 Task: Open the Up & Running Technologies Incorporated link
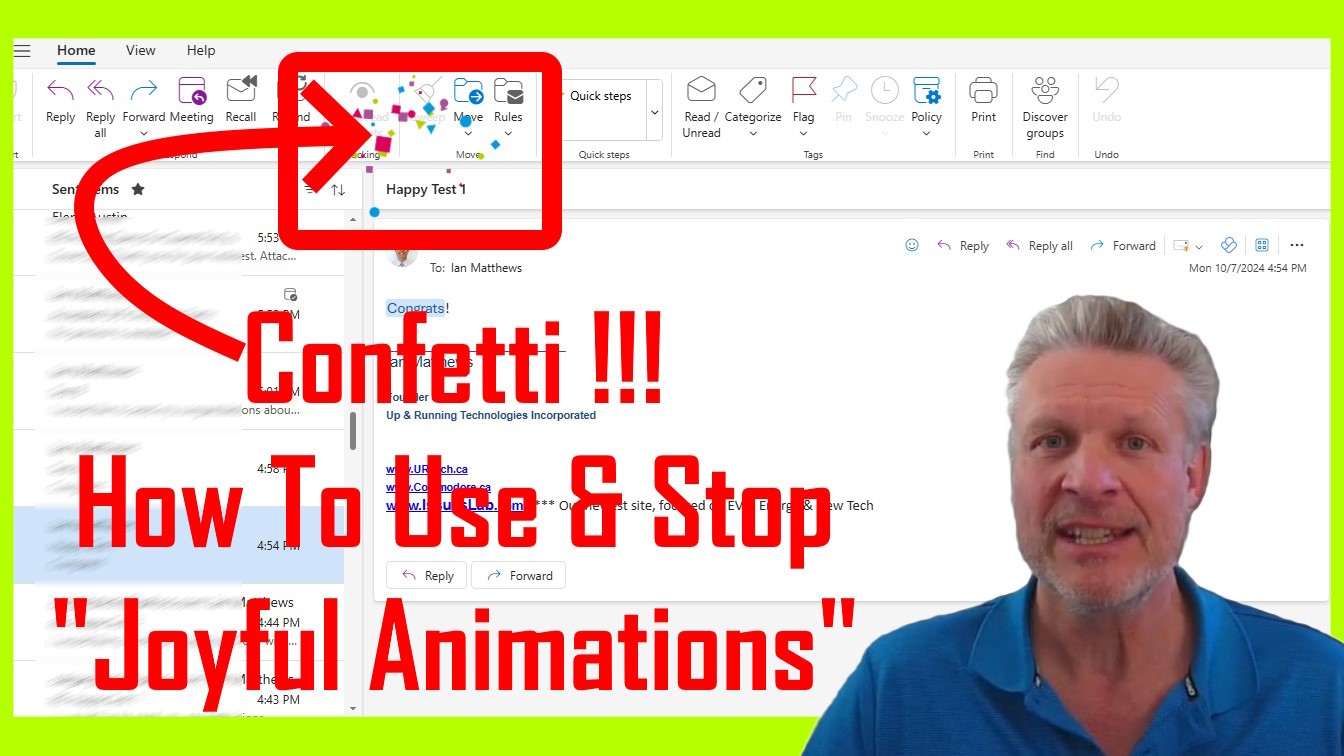(x=490, y=415)
